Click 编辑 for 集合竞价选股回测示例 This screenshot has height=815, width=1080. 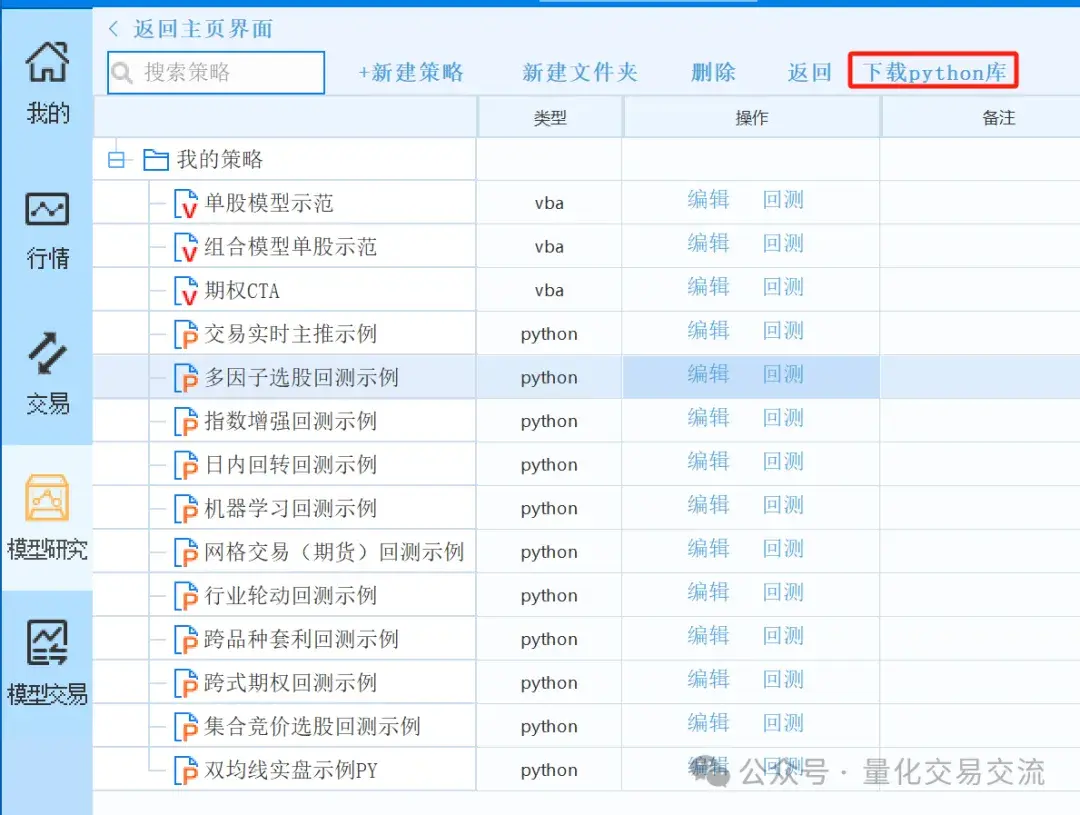point(709,723)
